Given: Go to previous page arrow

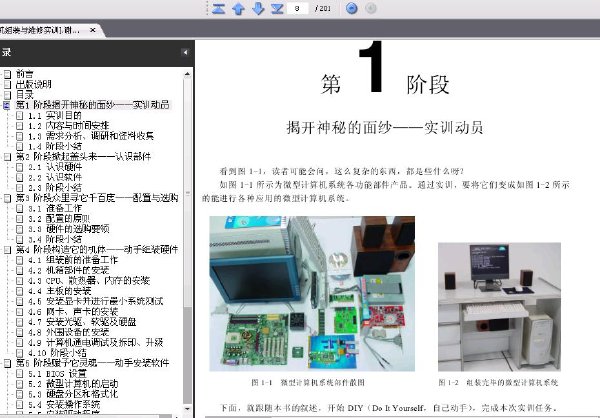Looking at the screenshot, I should pos(238,8).
